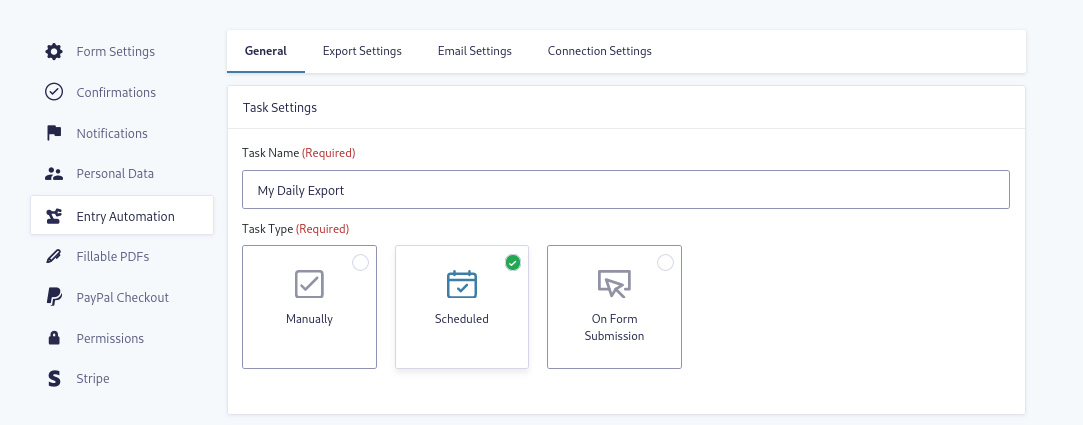Open Notifications via the flag icon
Image resolution: width=1083 pixels, height=425 pixels.
pyautogui.click(x=54, y=133)
